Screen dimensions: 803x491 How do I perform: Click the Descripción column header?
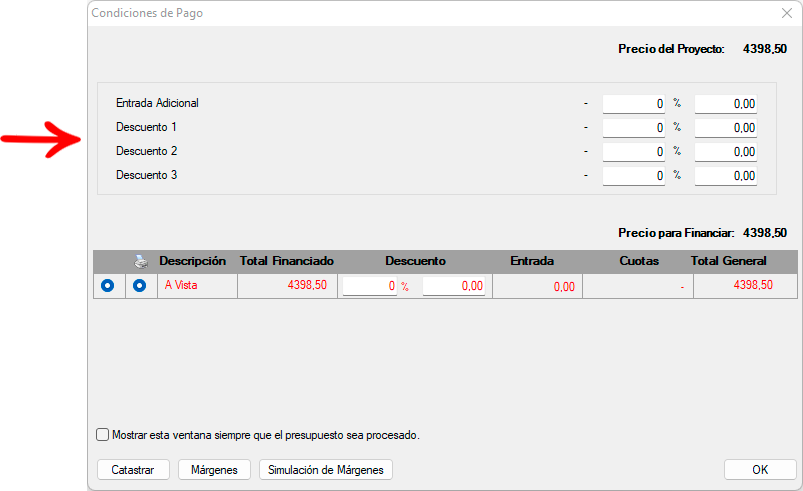pos(192,261)
